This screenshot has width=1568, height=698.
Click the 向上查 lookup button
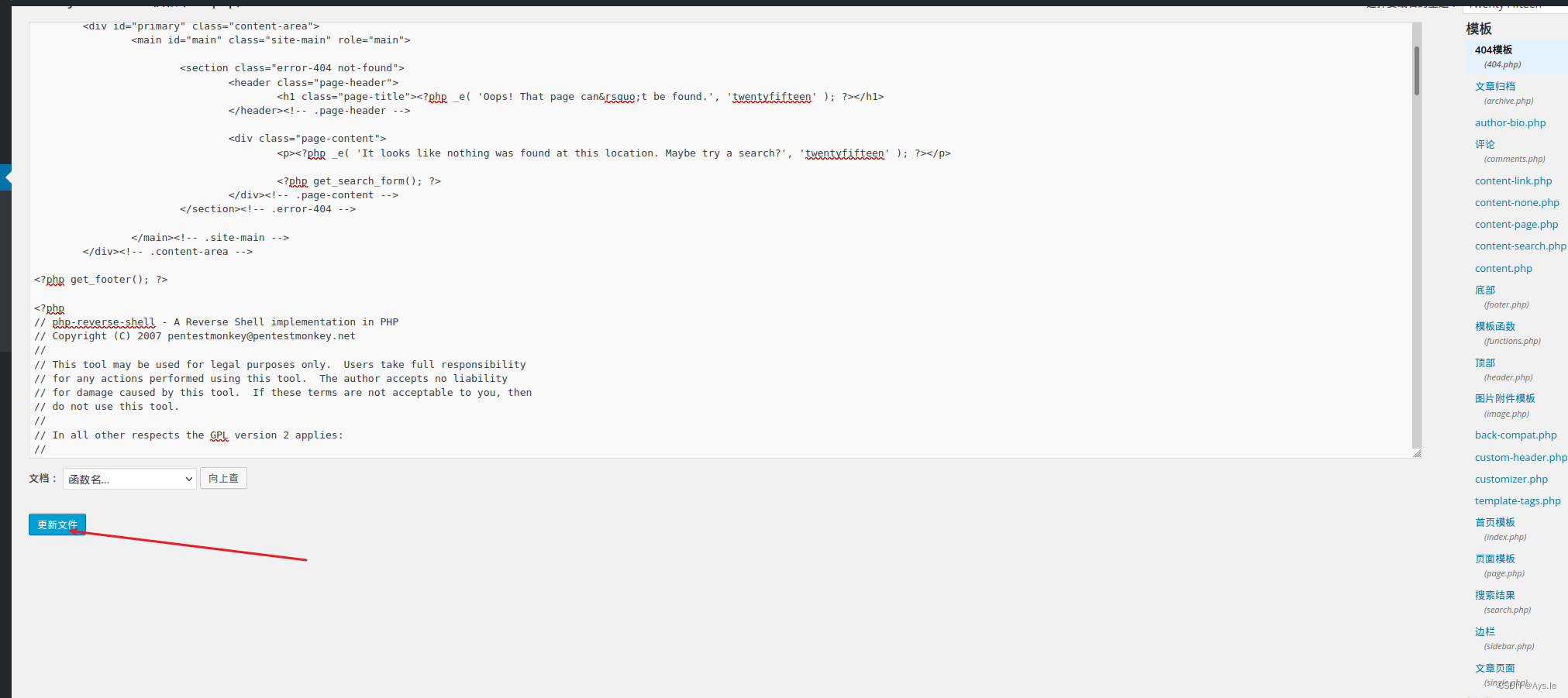click(x=223, y=478)
